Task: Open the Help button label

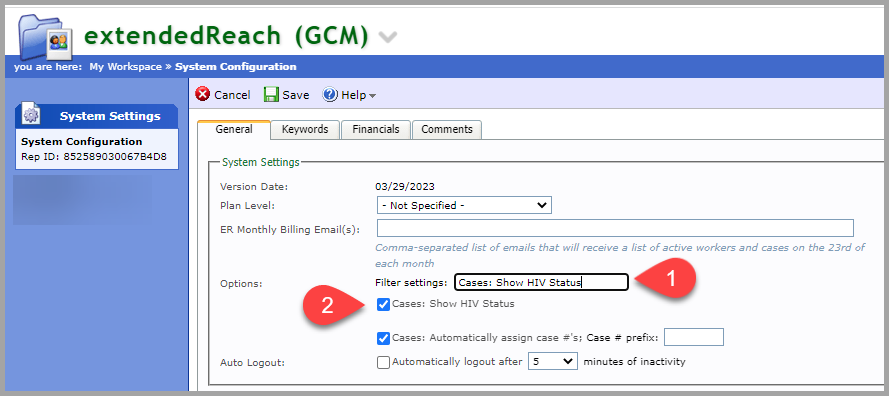Action: pos(353,95)
